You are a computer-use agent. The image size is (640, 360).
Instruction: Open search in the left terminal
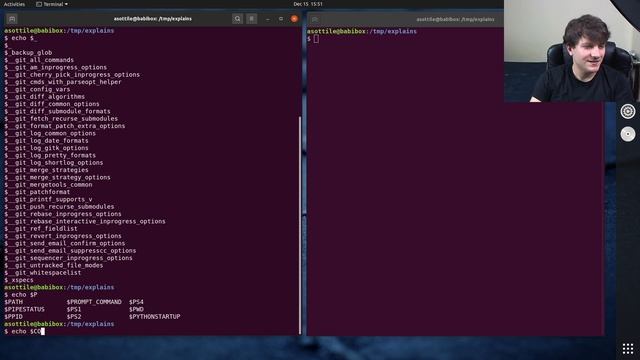(237, 19)
